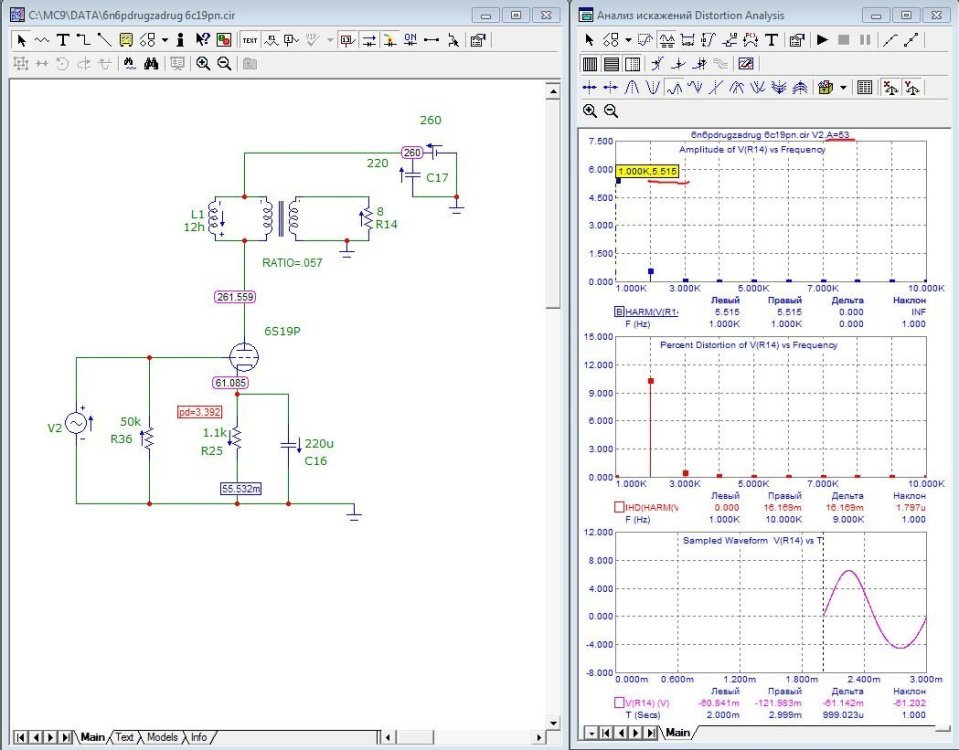Select the Peak cursor function icon
Screen dimensions: 959x750
(632, 87)
